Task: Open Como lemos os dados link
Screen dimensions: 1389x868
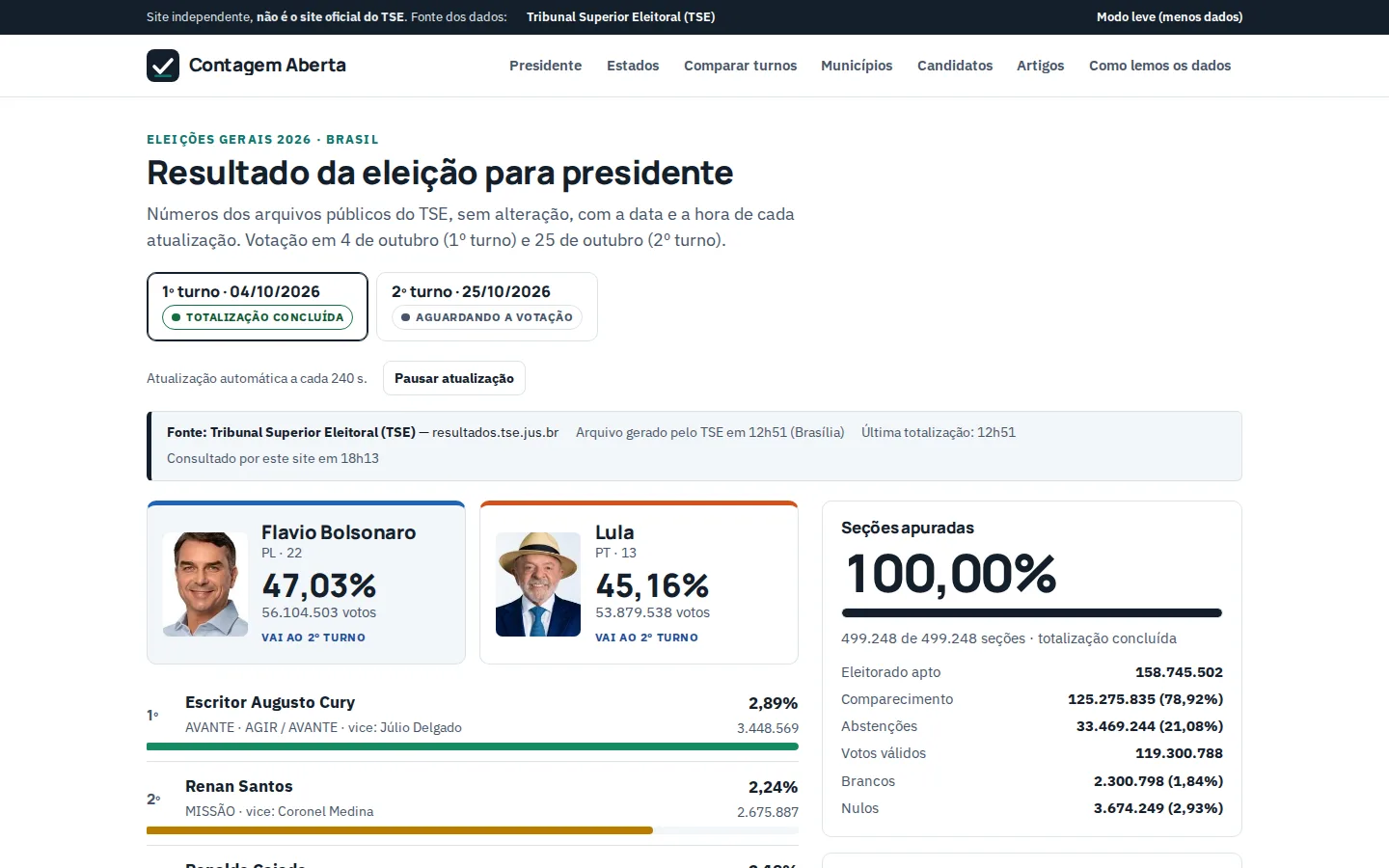Action: 1160,66
